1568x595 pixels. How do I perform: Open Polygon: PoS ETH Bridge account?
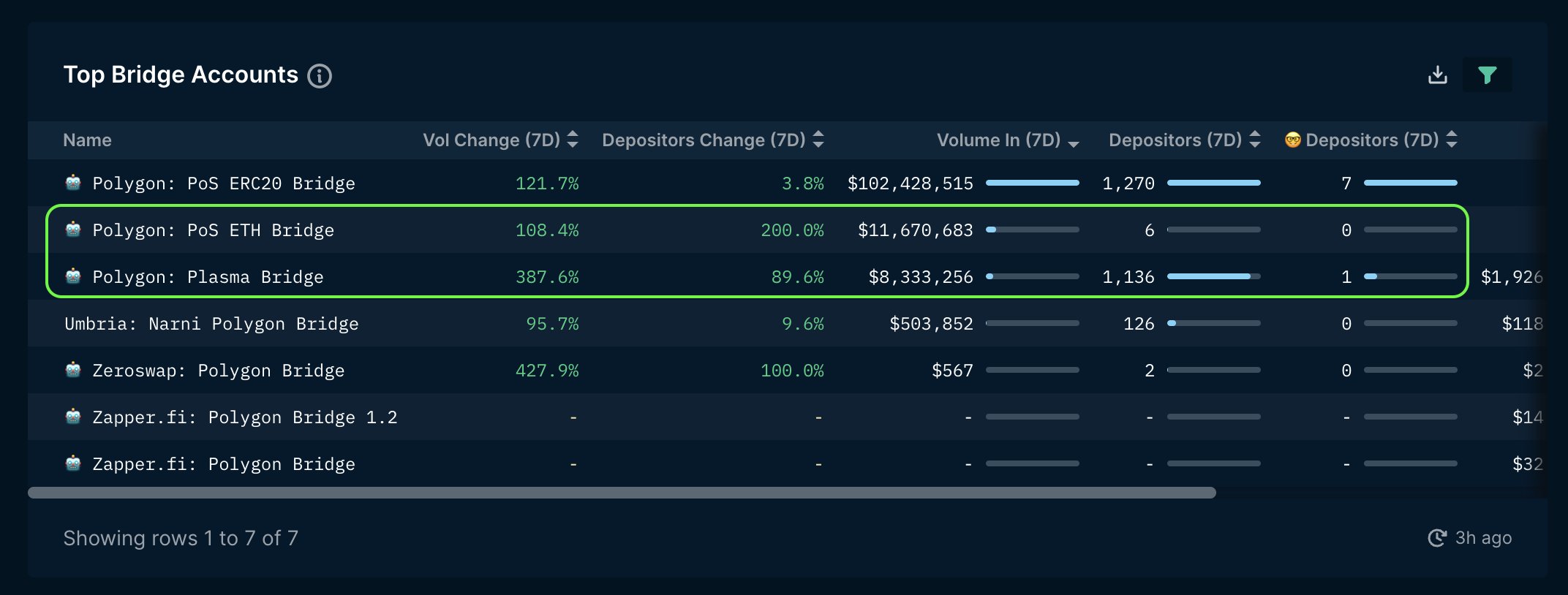click(x=213, y=230)
